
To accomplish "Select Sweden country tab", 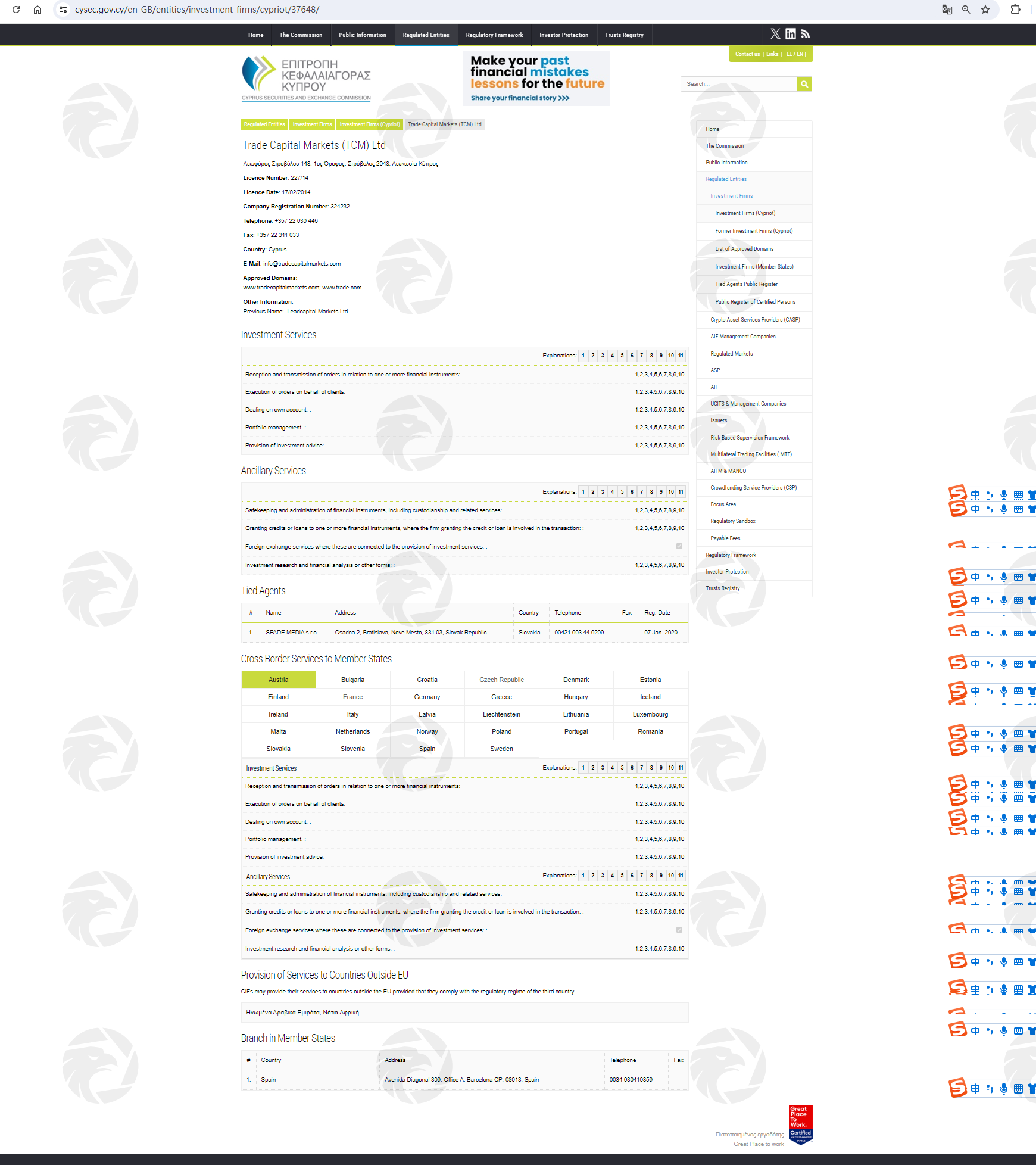I will pos(501,749).
